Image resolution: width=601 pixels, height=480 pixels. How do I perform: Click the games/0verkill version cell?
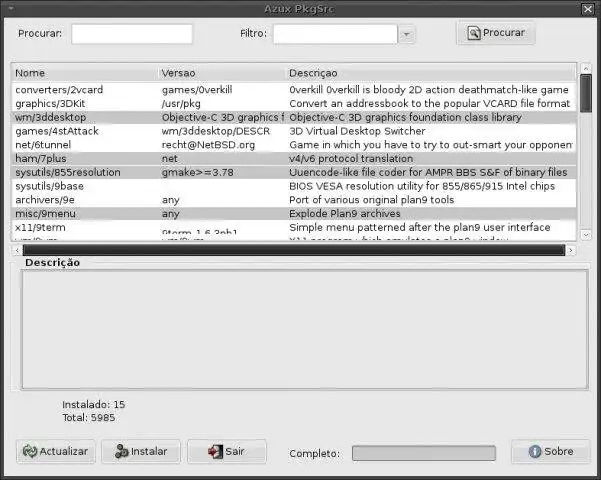[x=197, y=90]
